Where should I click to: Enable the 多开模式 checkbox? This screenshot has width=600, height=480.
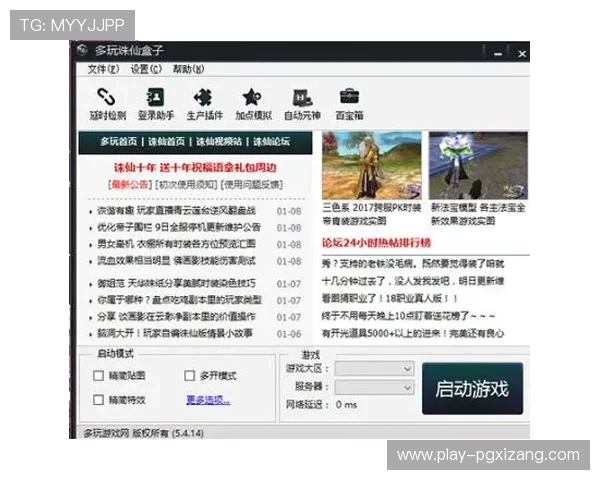coord(189,376)
